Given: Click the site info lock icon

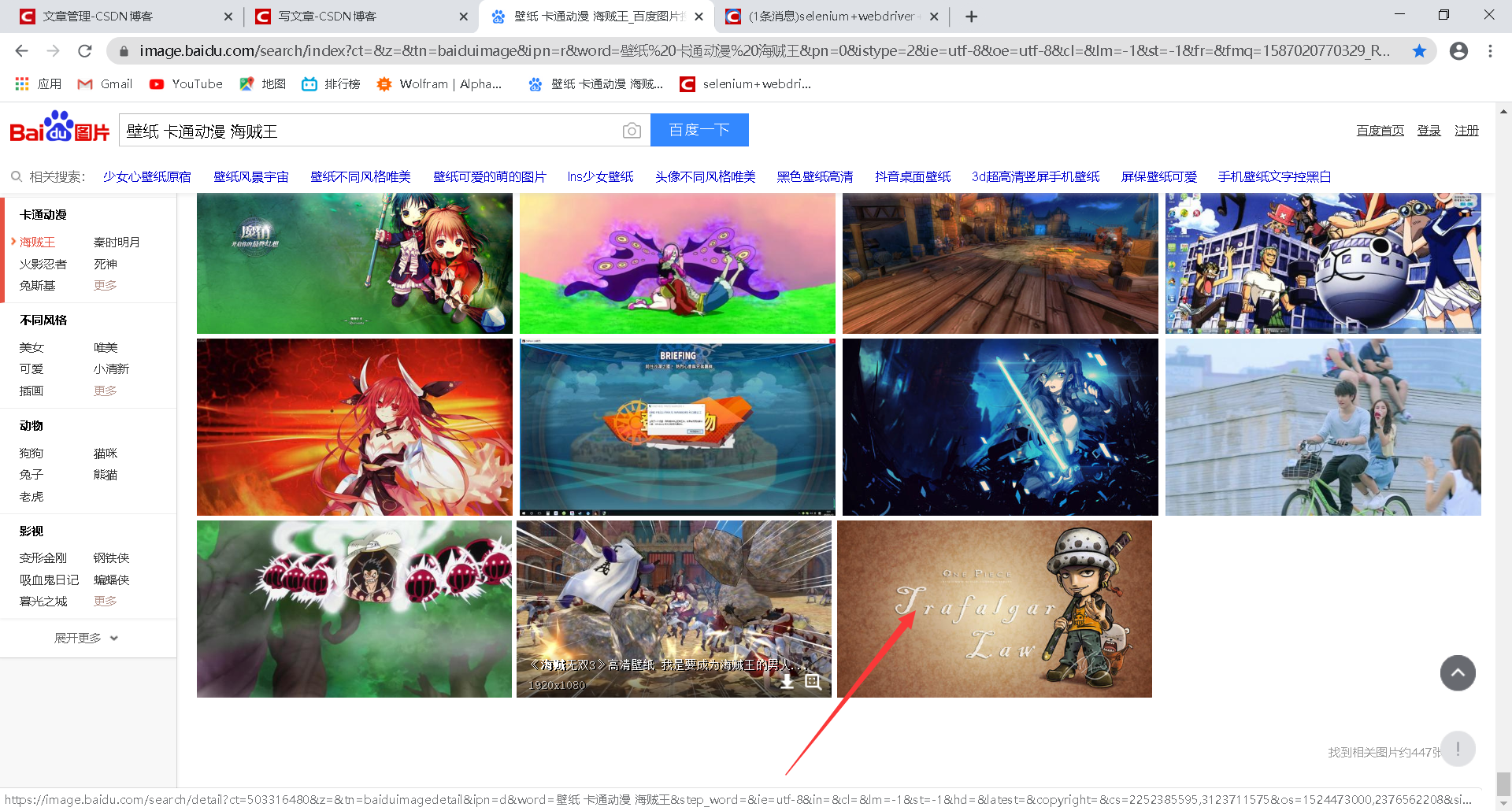Looking at the screenshot, I should (x=124, y=51).
